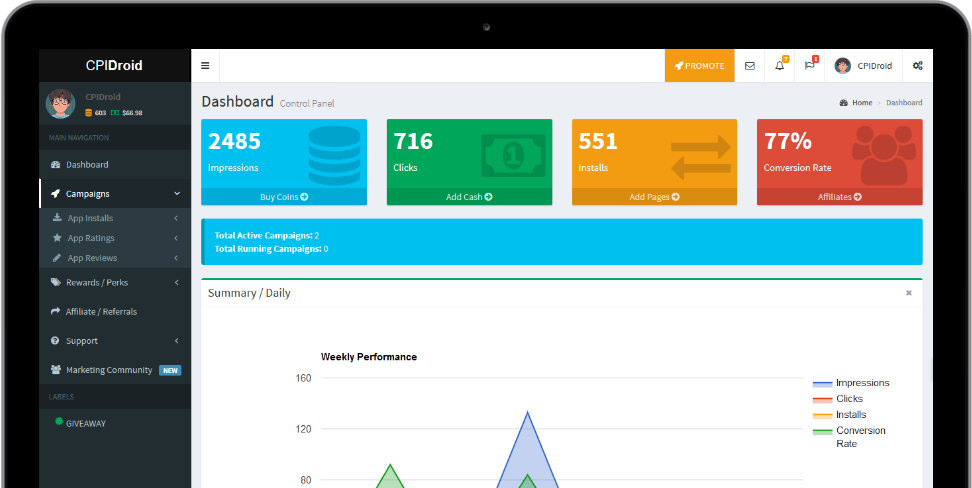
Task: Click the Installs exchange arrows icon
Action: pos(701,158)
